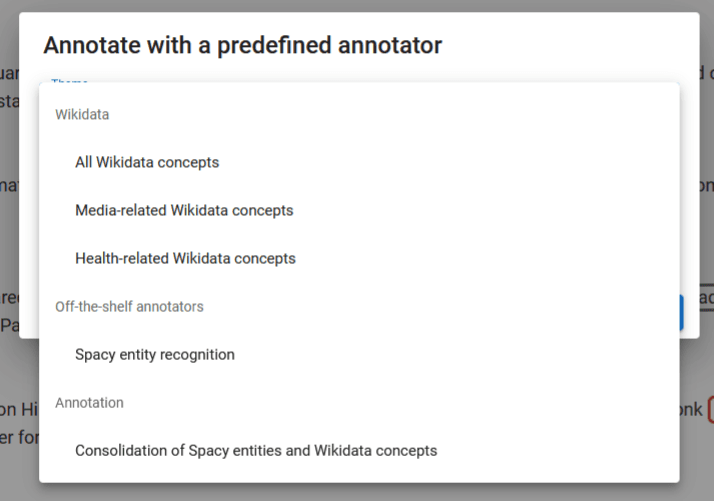Click the dimmed "rec" background text
The height and width of the screenshot is (501, 714).
[x=9, y=298]
